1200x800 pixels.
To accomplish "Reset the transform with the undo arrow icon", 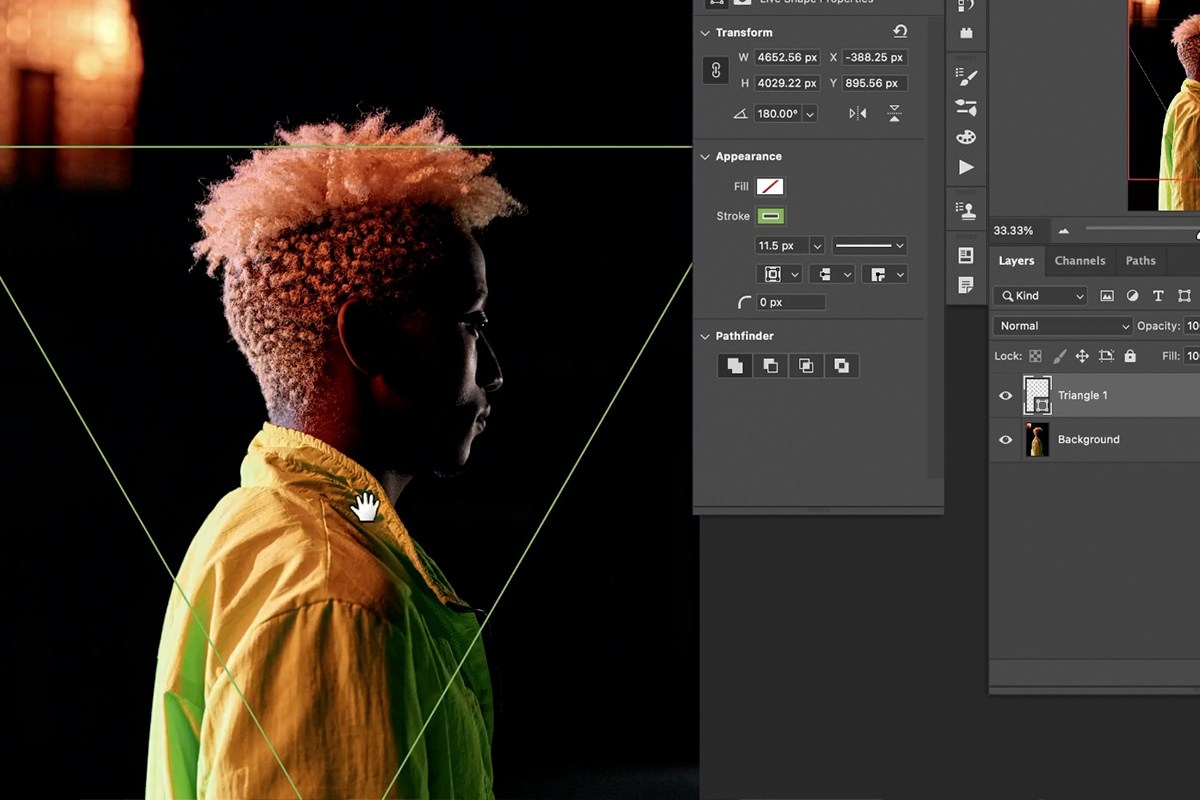I will coord(900,32).
